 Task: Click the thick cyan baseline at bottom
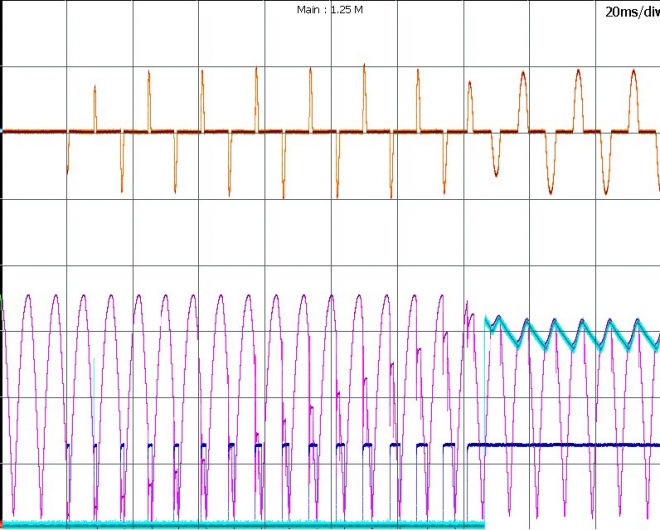point(240,524)
